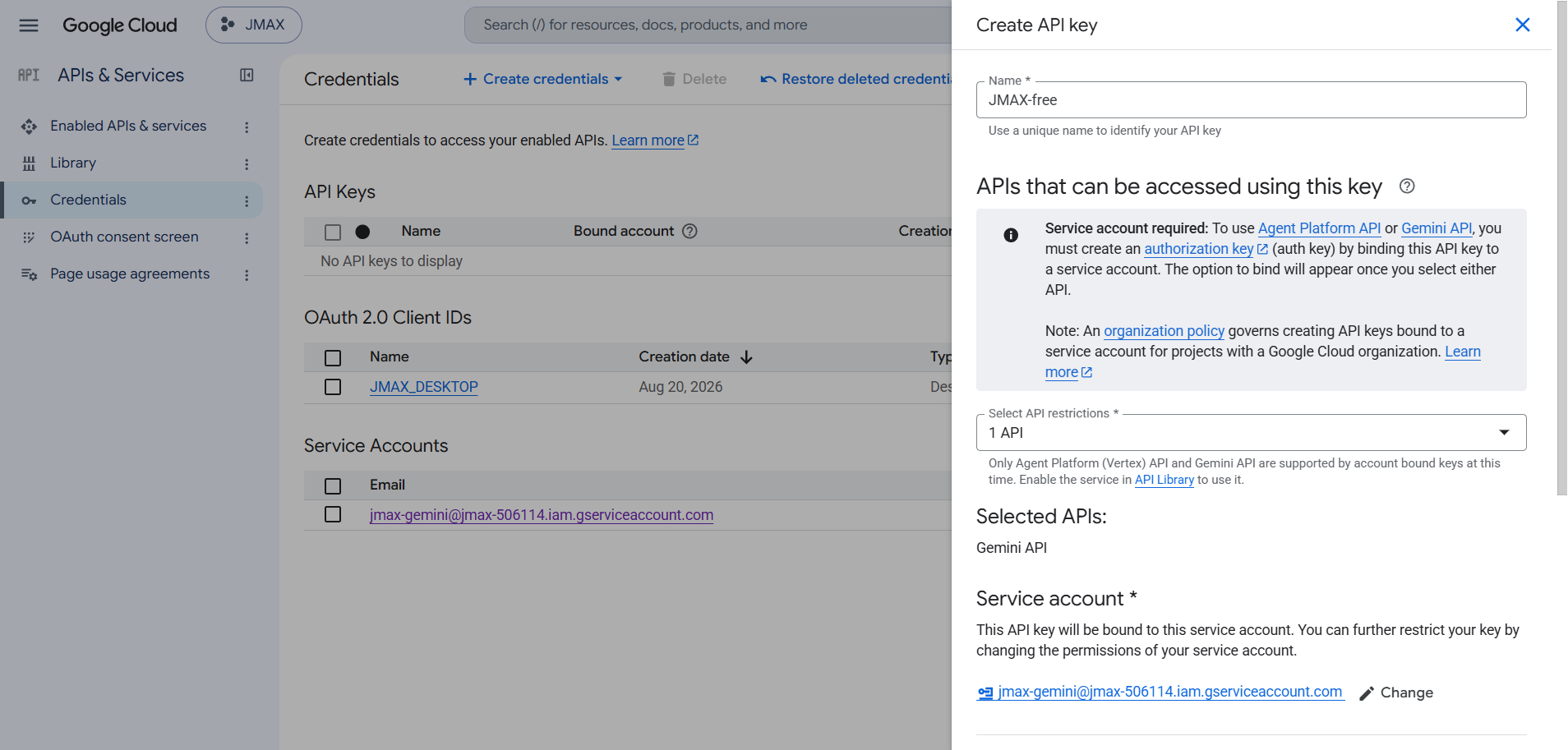This screenshot has height=750, width=1568.
Task: Open the API Library link
Action: click(1164, 480)
